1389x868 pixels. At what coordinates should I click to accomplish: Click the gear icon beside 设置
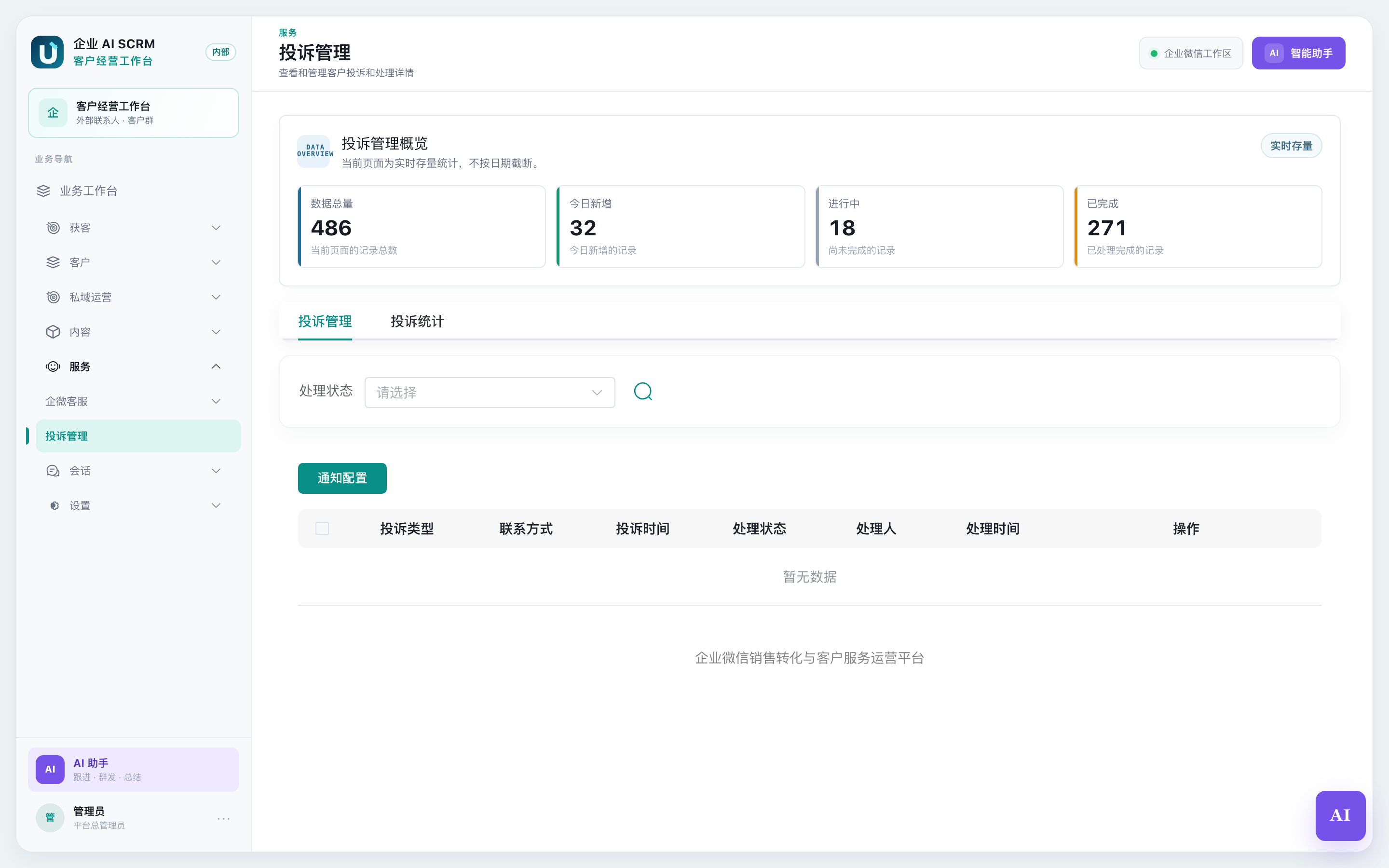[x=54, y=506]
